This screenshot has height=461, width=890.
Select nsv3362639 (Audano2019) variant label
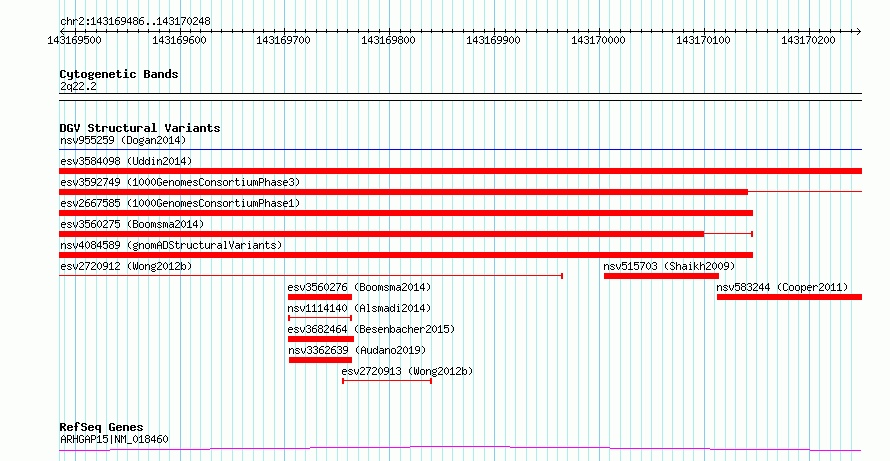click(x=357, y=350)
